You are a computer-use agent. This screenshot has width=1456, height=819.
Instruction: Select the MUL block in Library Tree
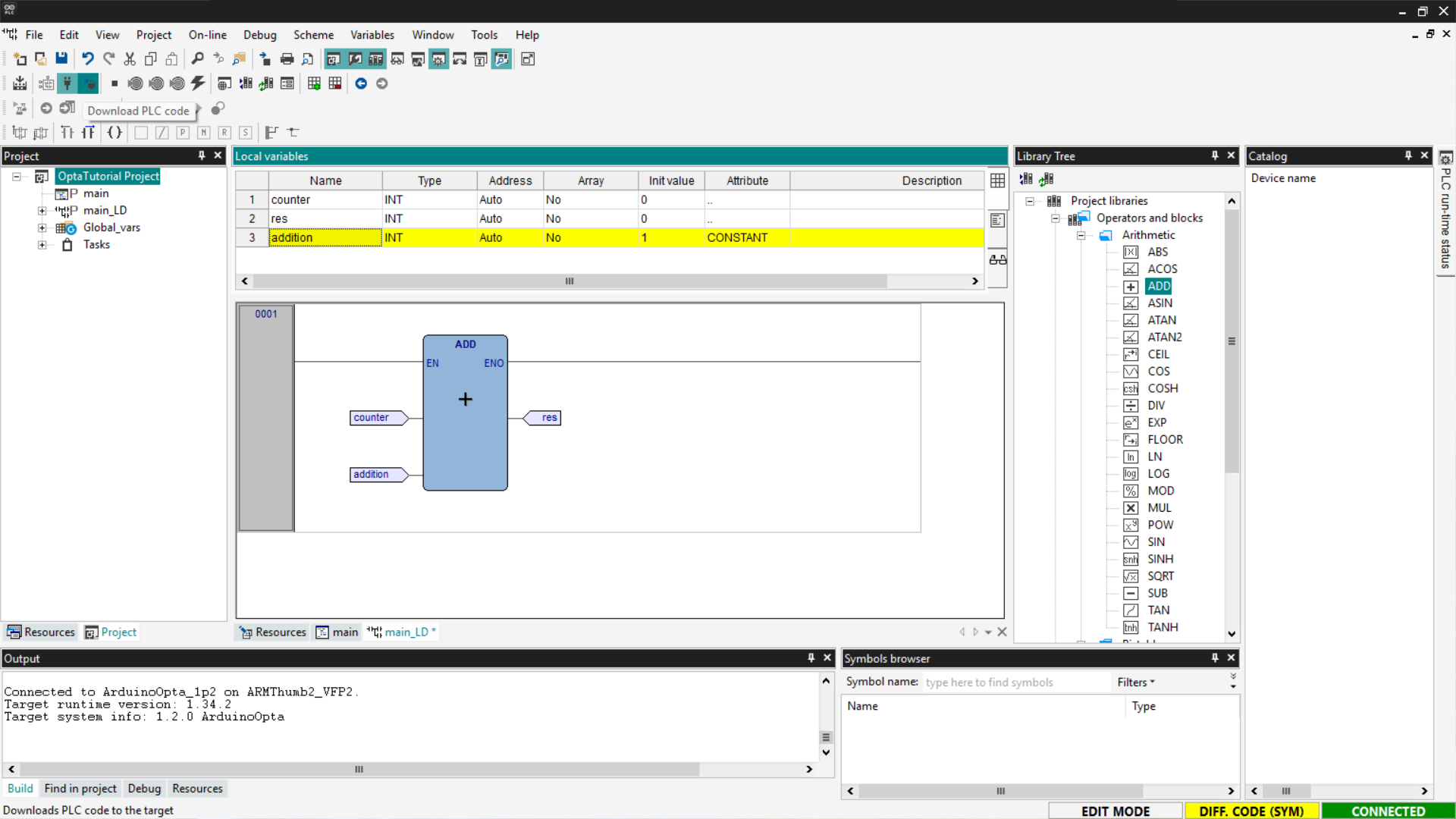(1159, 508)
